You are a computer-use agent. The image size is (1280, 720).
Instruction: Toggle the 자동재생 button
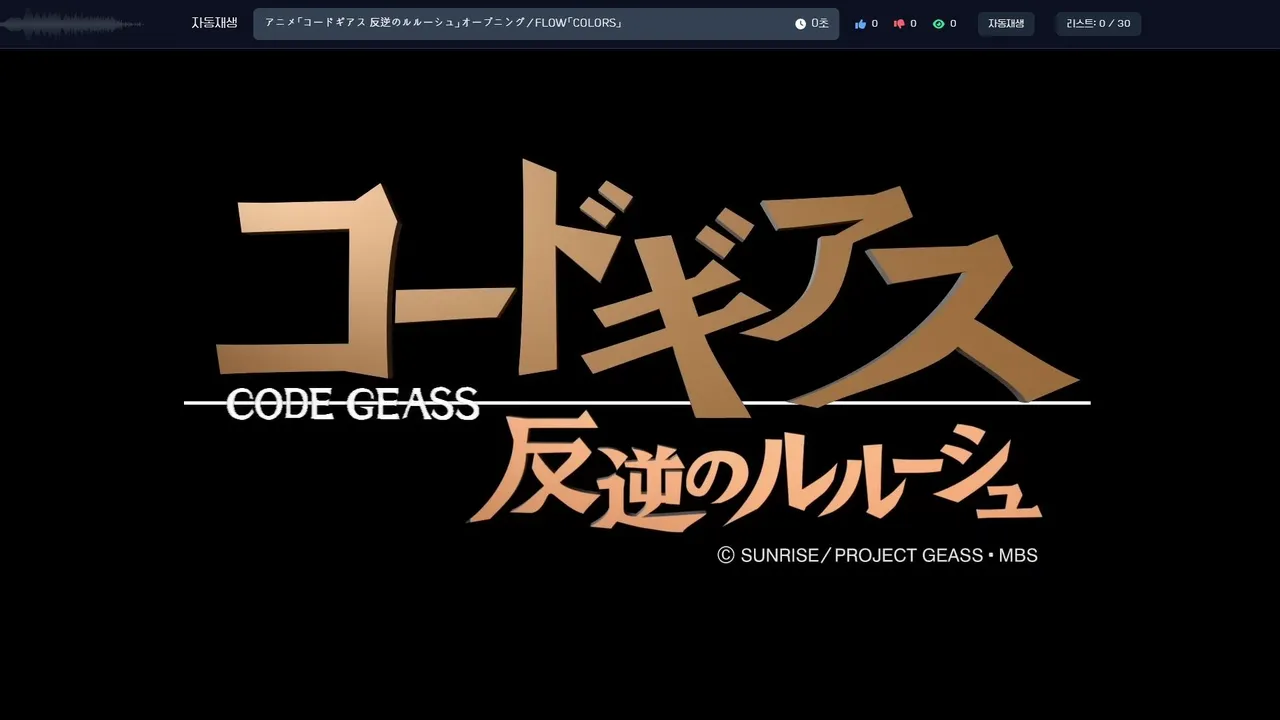coord(1006,24)
